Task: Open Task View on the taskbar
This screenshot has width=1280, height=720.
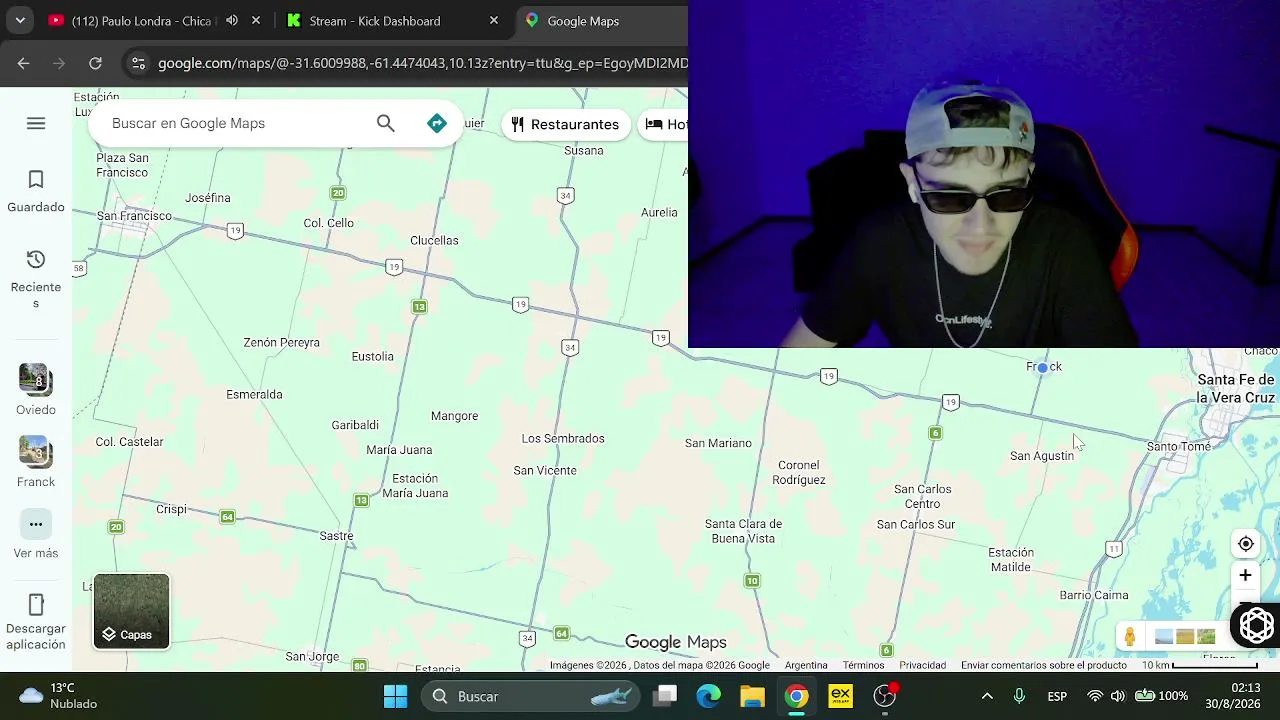Action: click(666, 696)
